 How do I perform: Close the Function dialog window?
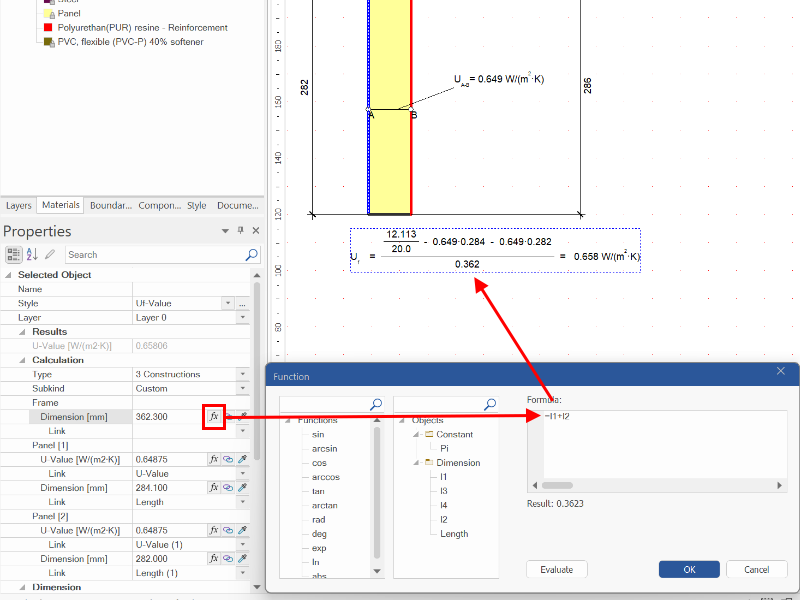781,371
